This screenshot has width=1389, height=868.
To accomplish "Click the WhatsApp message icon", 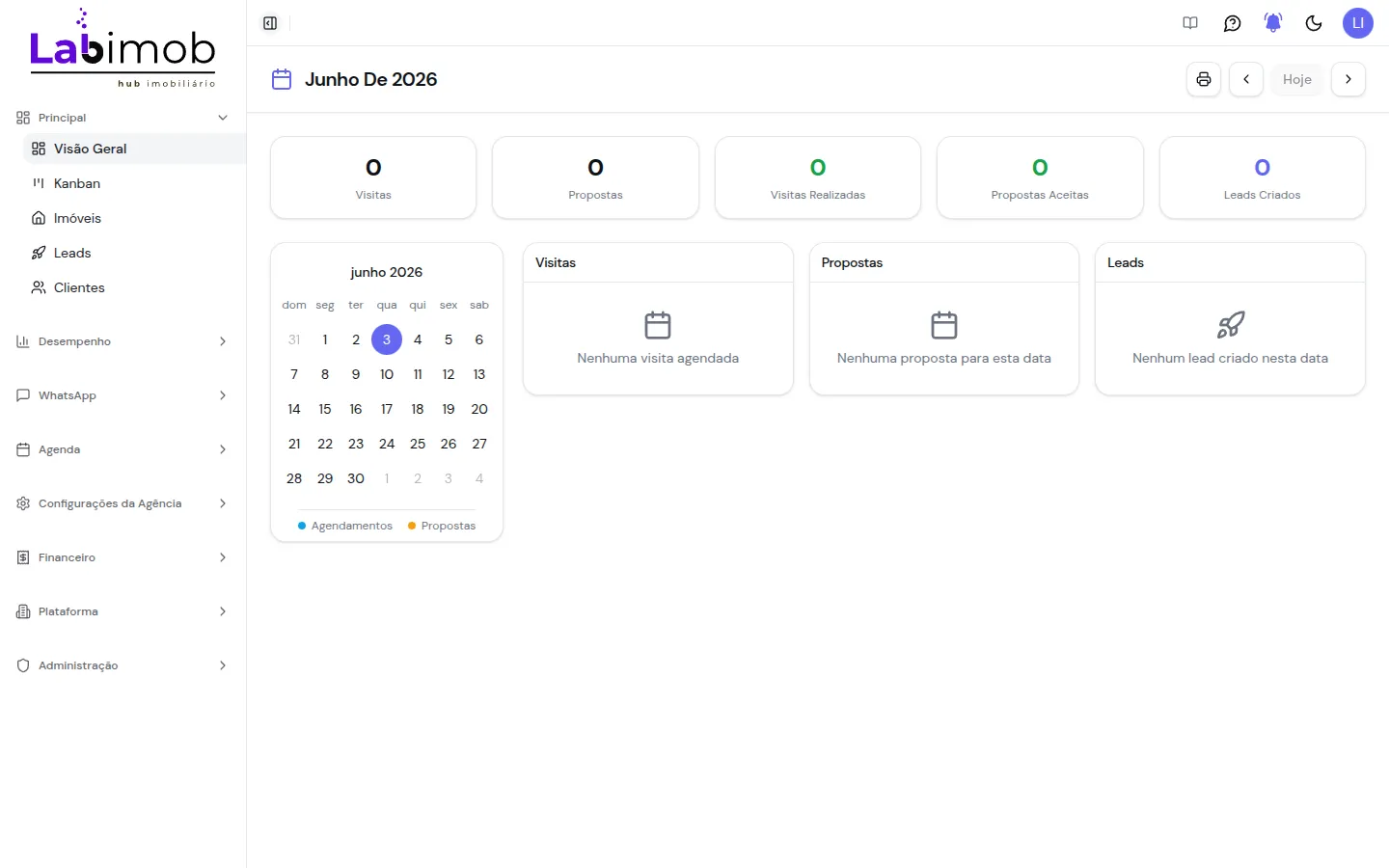I will (23, 395).
